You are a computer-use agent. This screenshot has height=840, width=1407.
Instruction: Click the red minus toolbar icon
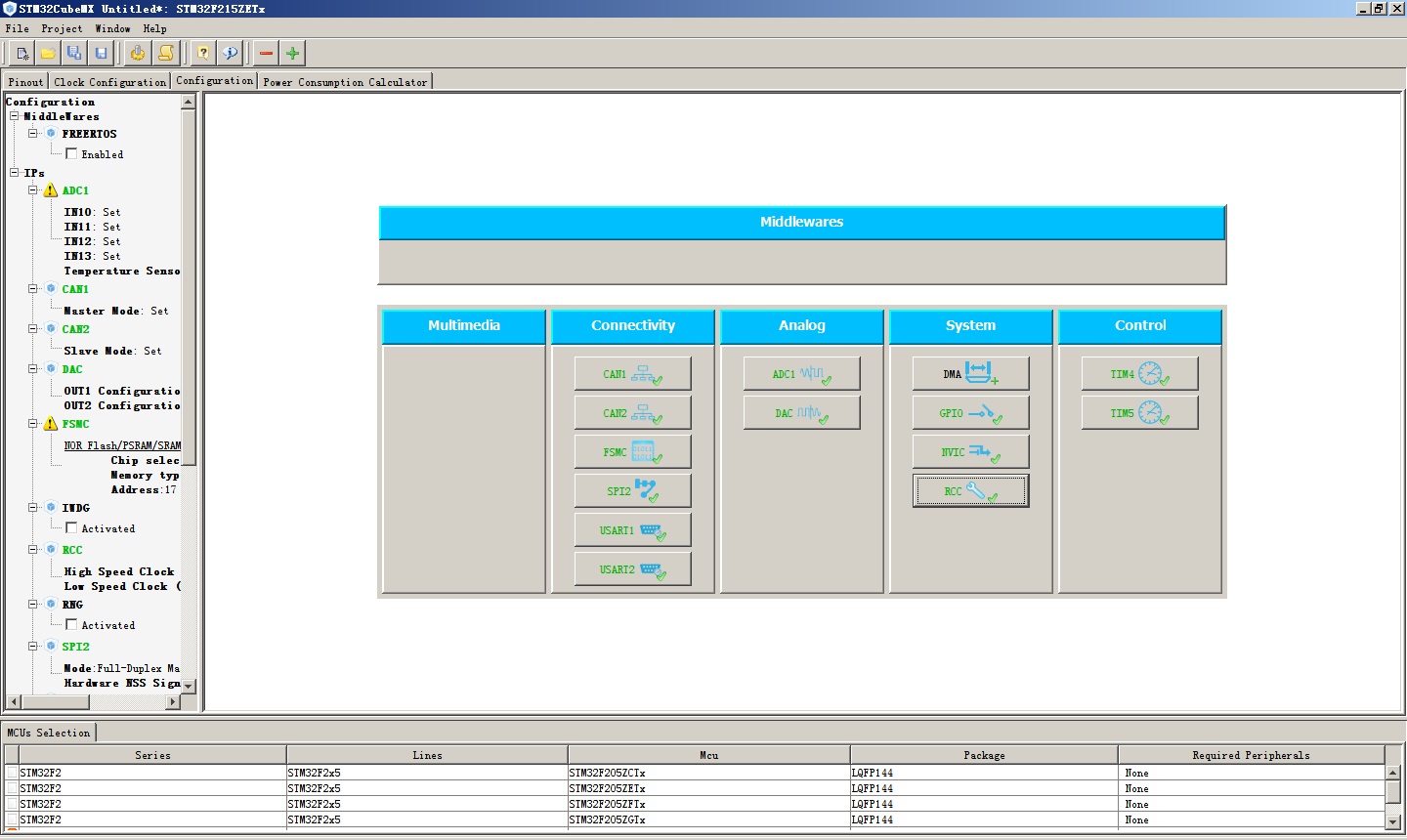266,53
